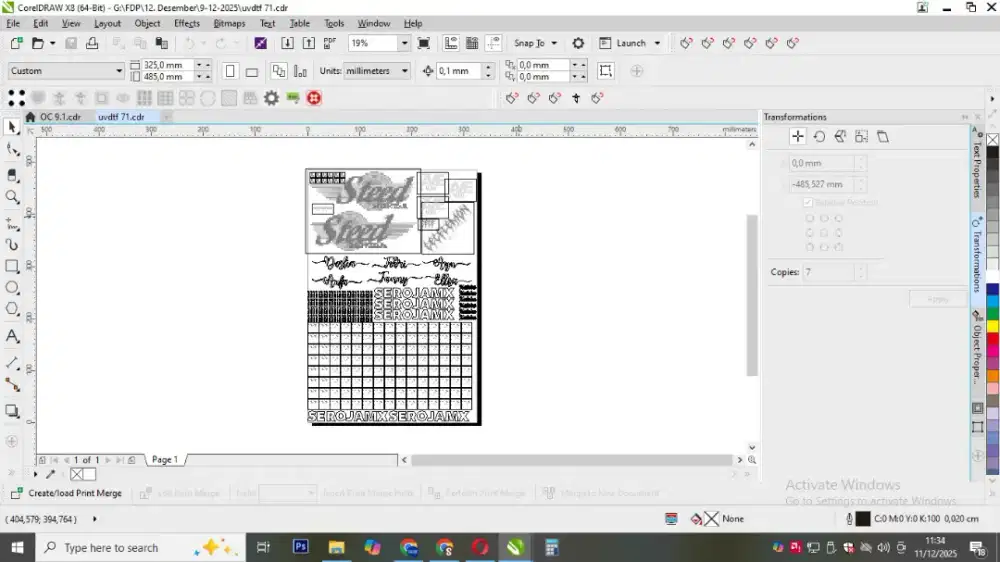The height and width of the screenshot is (562, 1000).
Task: Open the Scale and Mirror transformation tab
Action: coord(841,137)
